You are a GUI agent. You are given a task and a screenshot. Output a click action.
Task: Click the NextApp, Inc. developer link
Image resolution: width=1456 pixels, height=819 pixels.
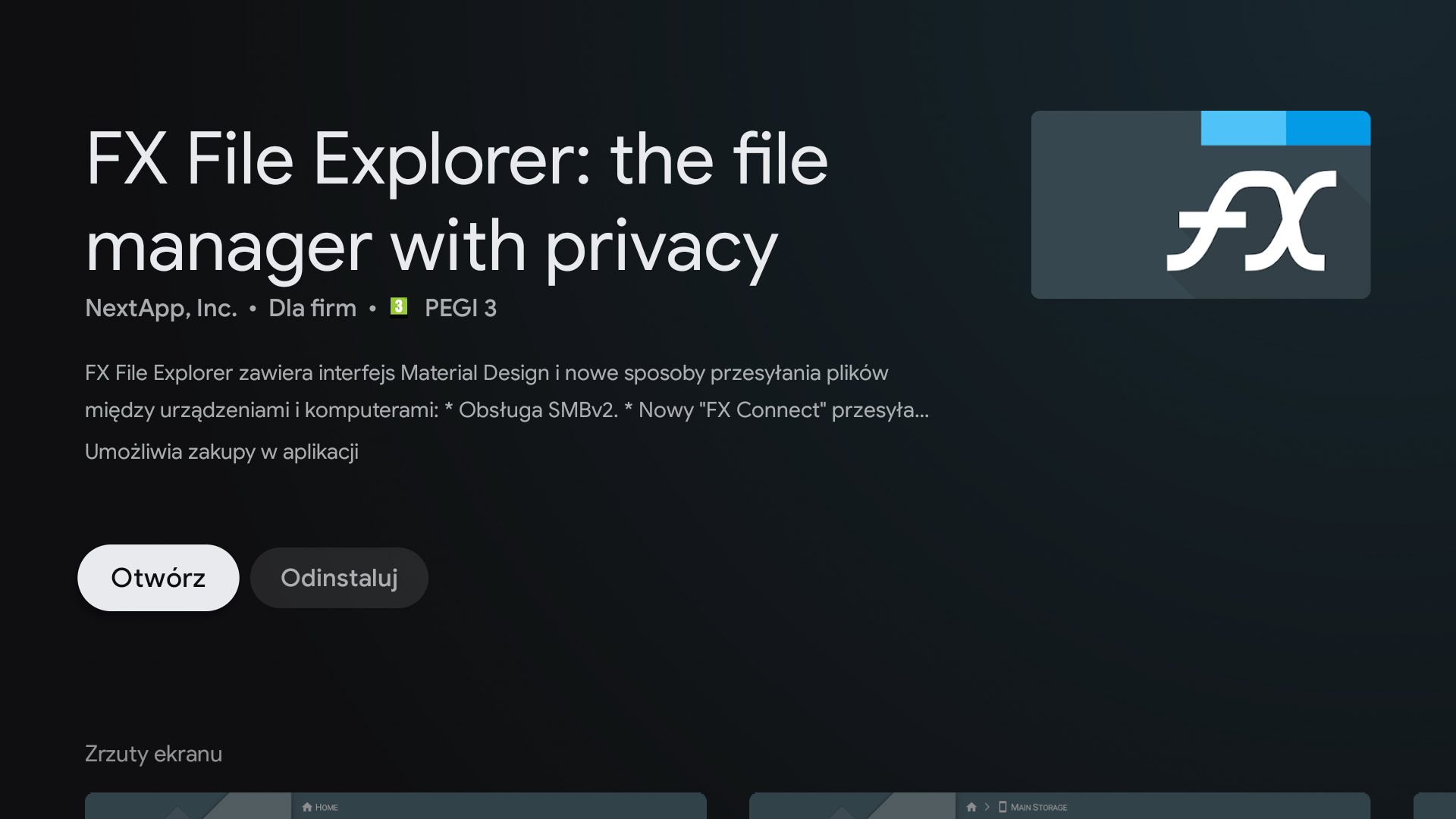click(160, 308)
